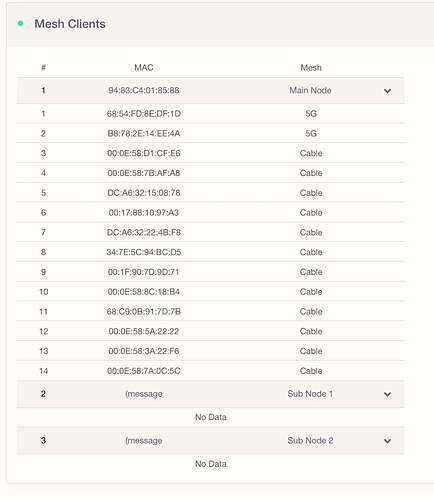Select the Main Node MAC 94:83:C4:01:85:88
Image resolution: width=434 pixels, height=500 pixels.
point(144,90)
